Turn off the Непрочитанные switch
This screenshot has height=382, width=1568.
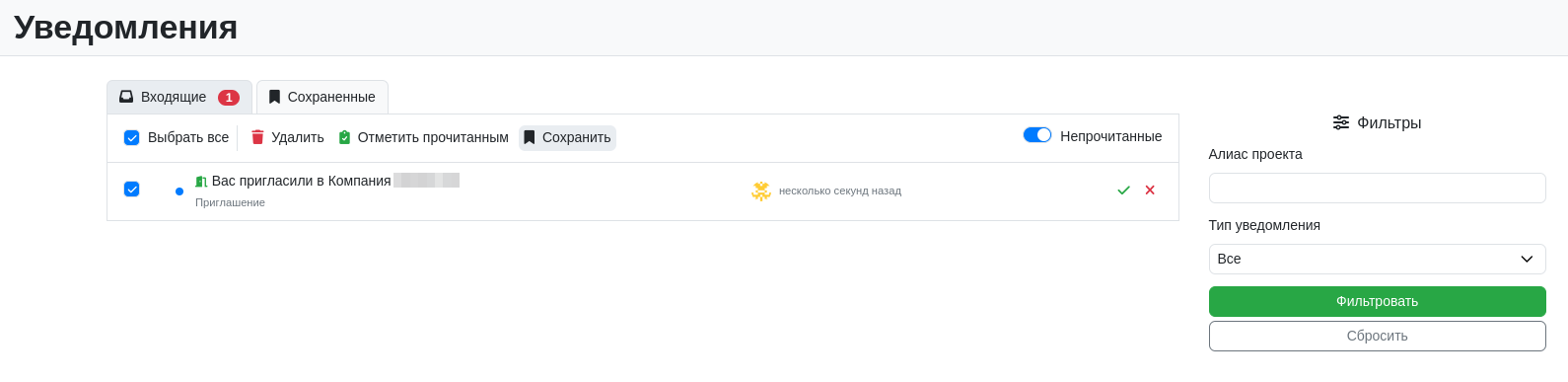pyautogui.click(x=1037, y=135)
